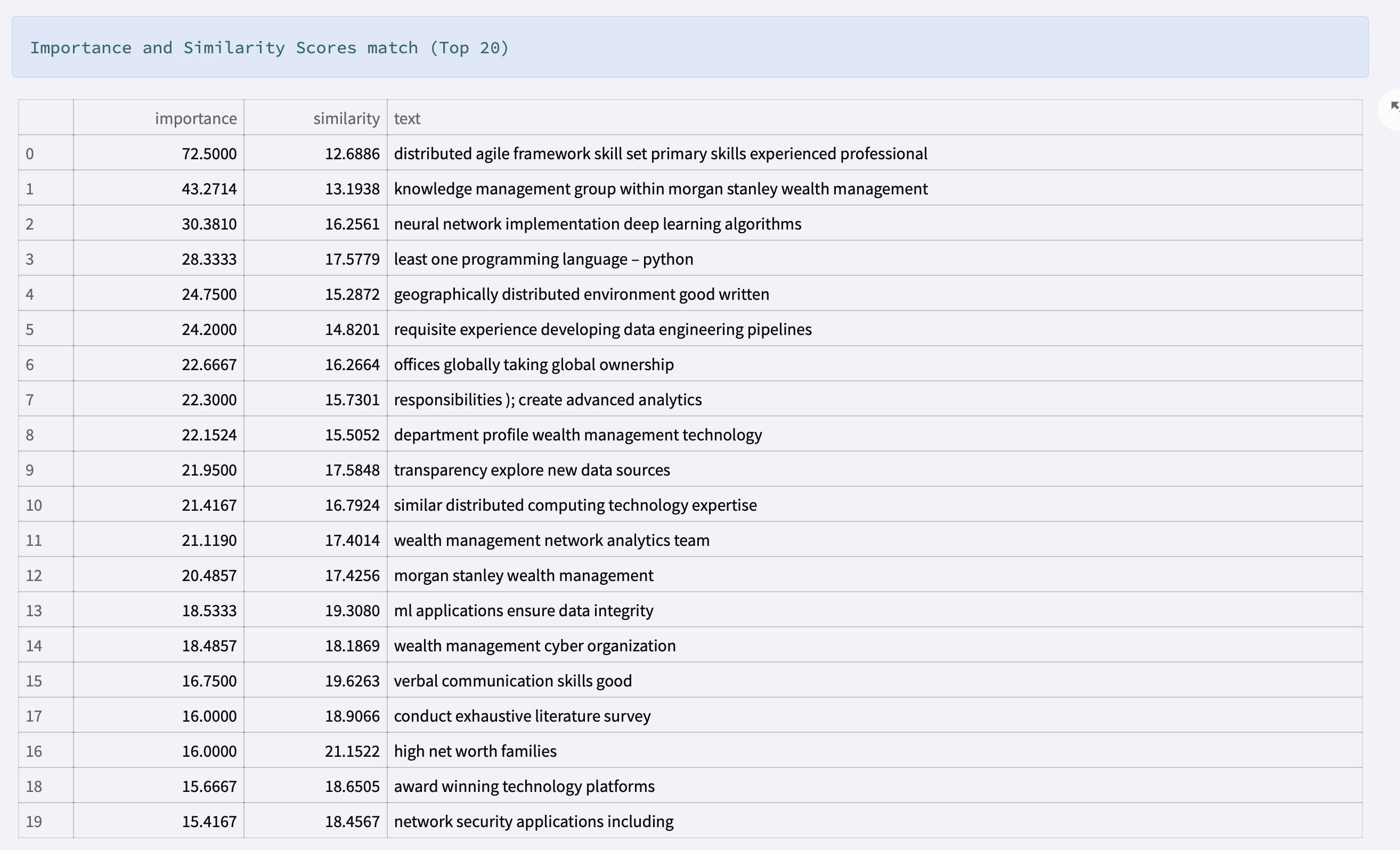Viewport: 1400px width, 850px height.
Task: Select importance value 24.2000
Action: (x=208, y=330)
